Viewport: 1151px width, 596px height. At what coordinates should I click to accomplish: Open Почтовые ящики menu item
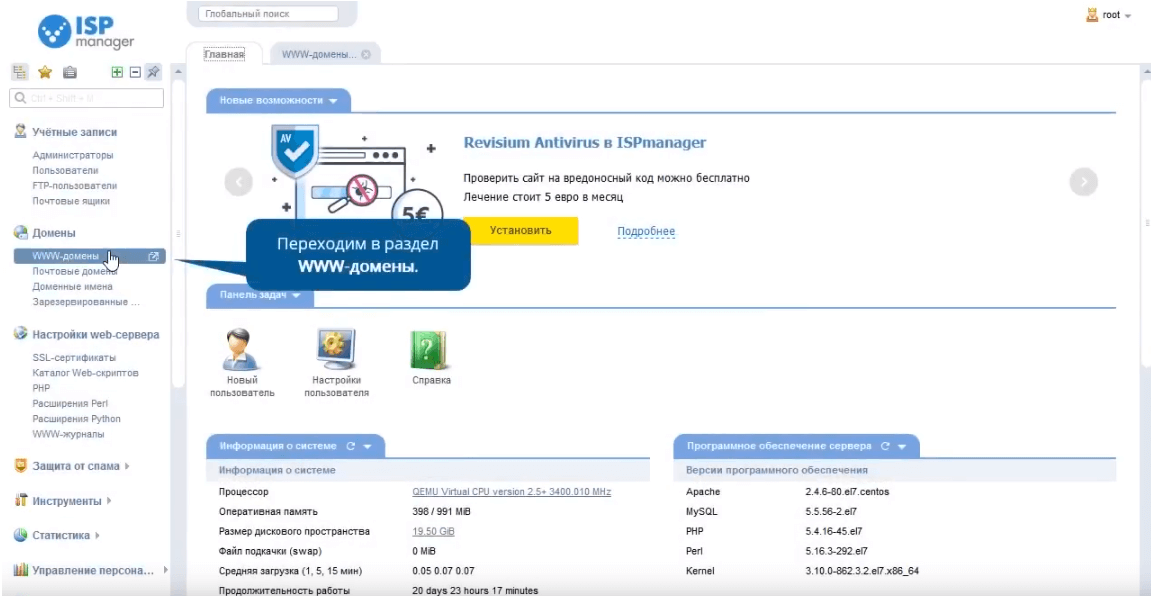[71, 201]
